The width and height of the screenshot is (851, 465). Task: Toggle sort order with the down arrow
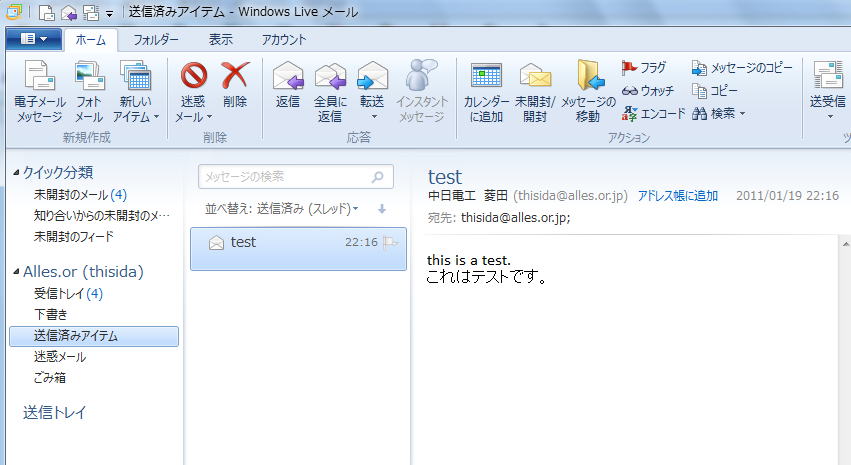[382, 209]
